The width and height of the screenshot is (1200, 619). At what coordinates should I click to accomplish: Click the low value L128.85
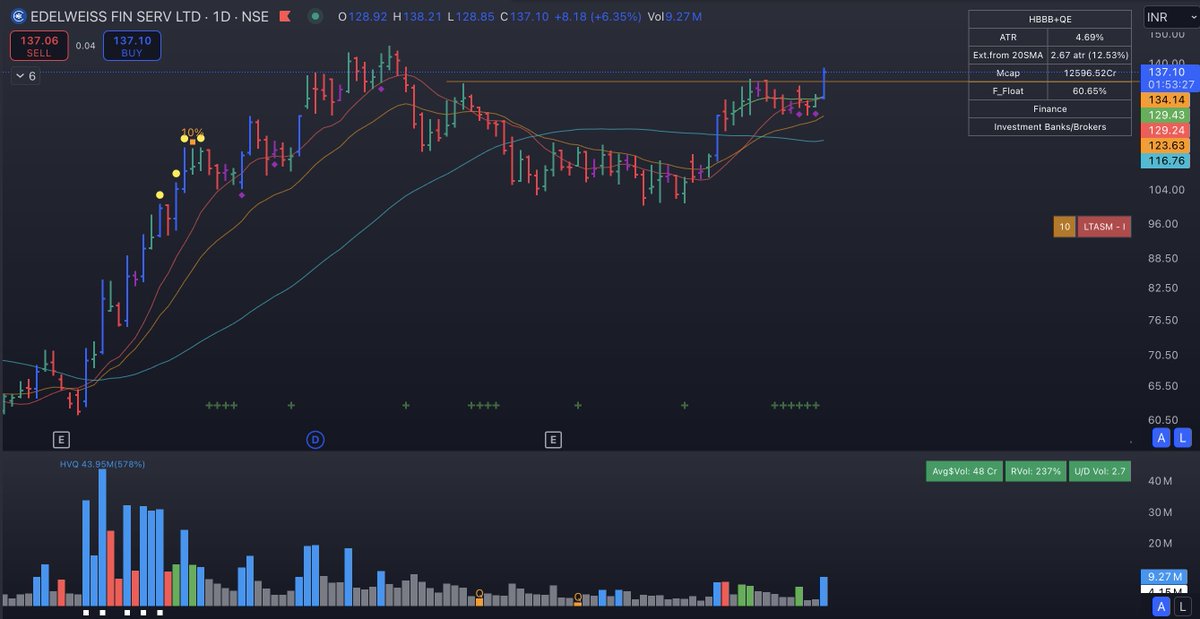coord(469,17)
